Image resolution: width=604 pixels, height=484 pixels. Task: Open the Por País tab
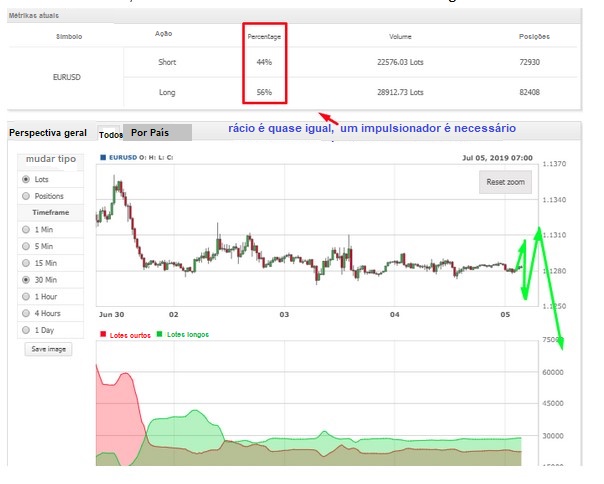tap(150, 133)
